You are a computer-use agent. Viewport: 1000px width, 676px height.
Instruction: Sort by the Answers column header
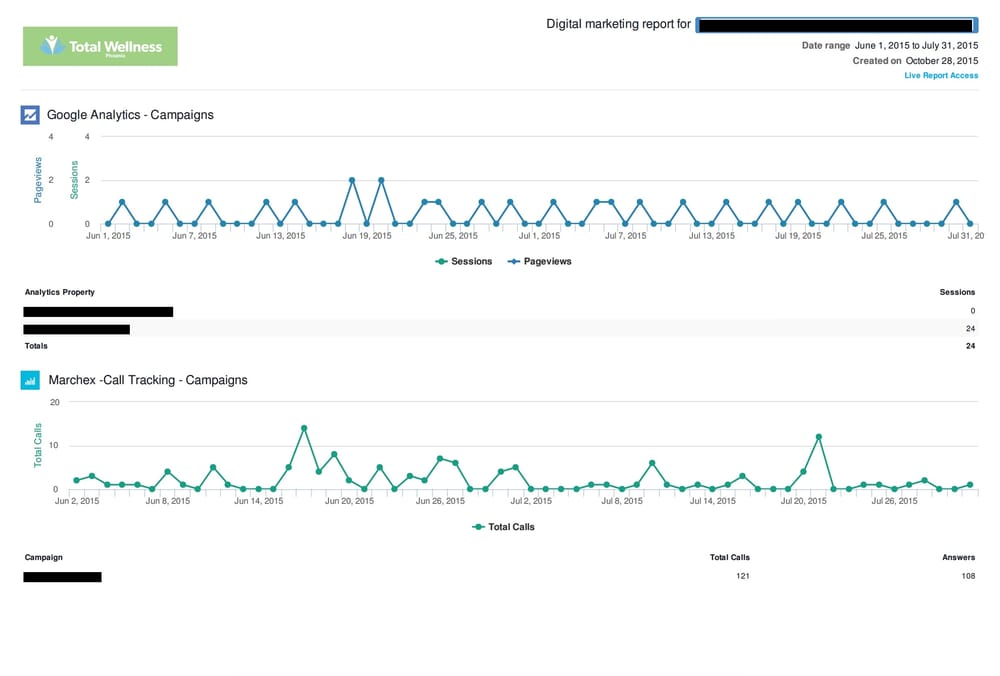(958, 557)
